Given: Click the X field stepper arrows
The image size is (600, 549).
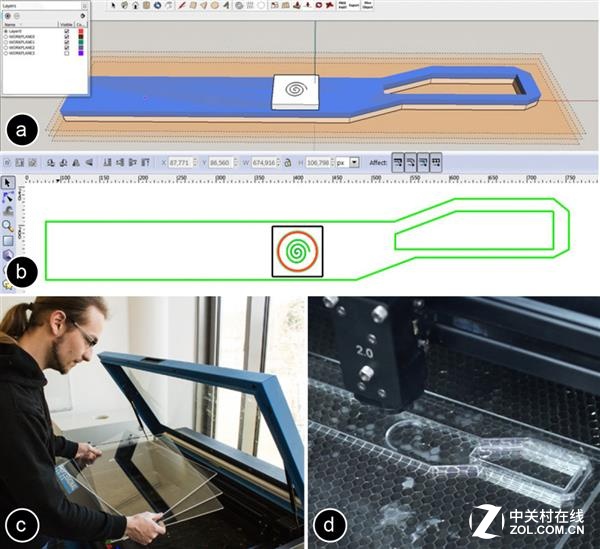Looking at the screenshot, I should (x=195, y=163).
